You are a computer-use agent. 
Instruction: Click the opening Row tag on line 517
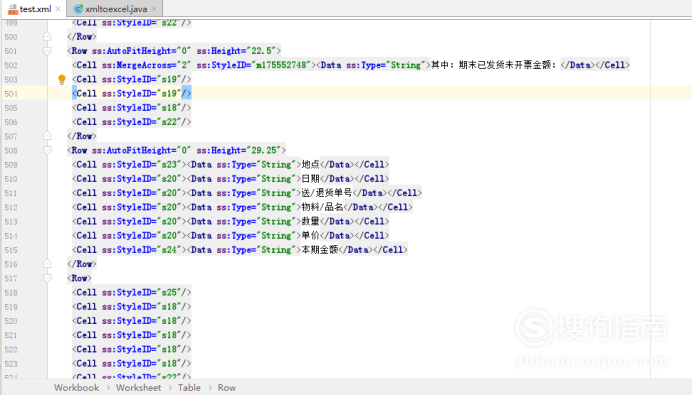[79, 278]
